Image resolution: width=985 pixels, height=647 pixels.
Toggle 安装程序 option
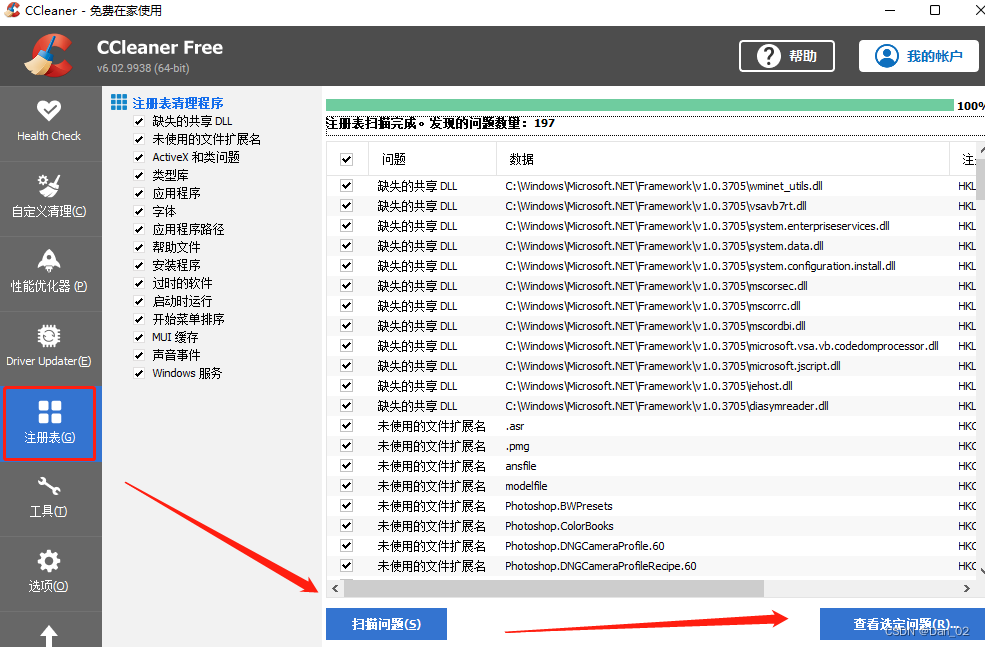pyautogui.click(x=139, y=266)
